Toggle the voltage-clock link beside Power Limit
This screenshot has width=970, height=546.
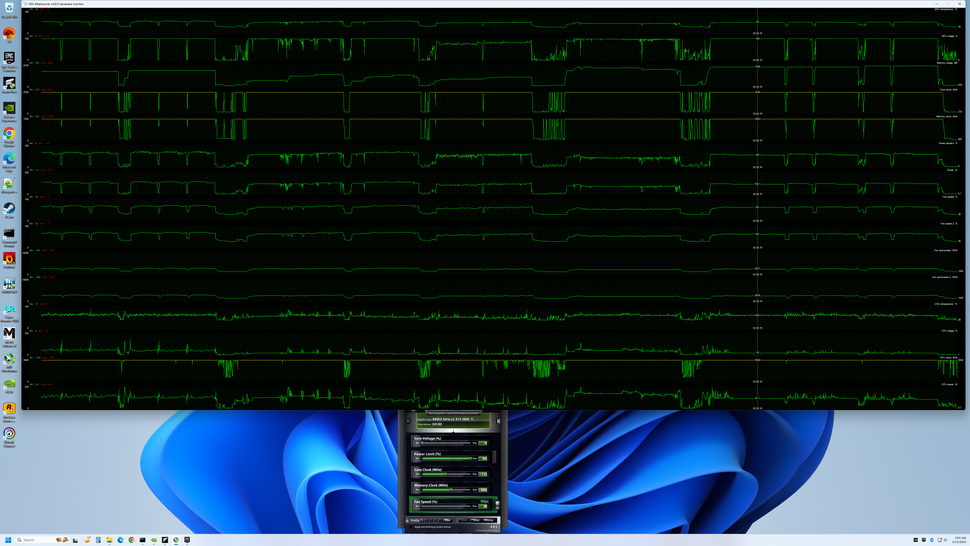[494, 457]
